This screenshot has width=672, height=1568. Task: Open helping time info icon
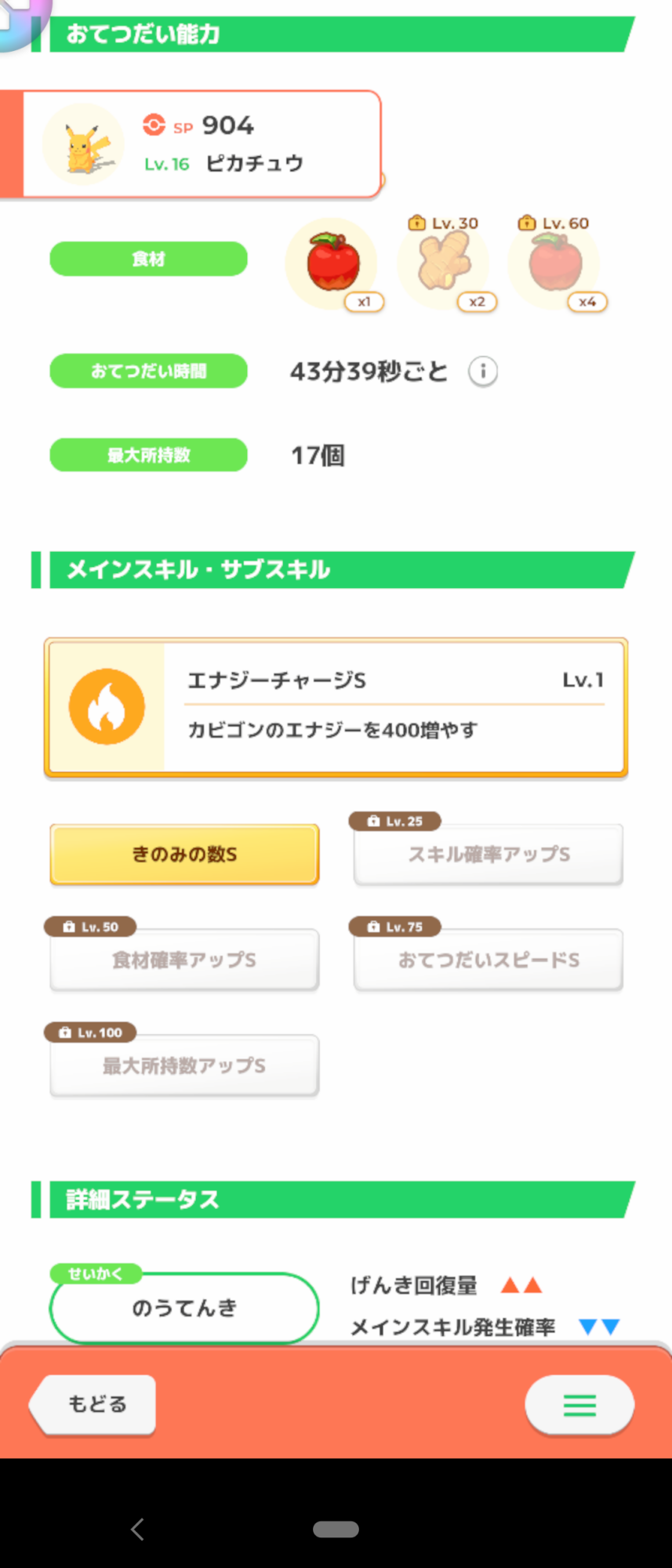click(x=483, y=371)
